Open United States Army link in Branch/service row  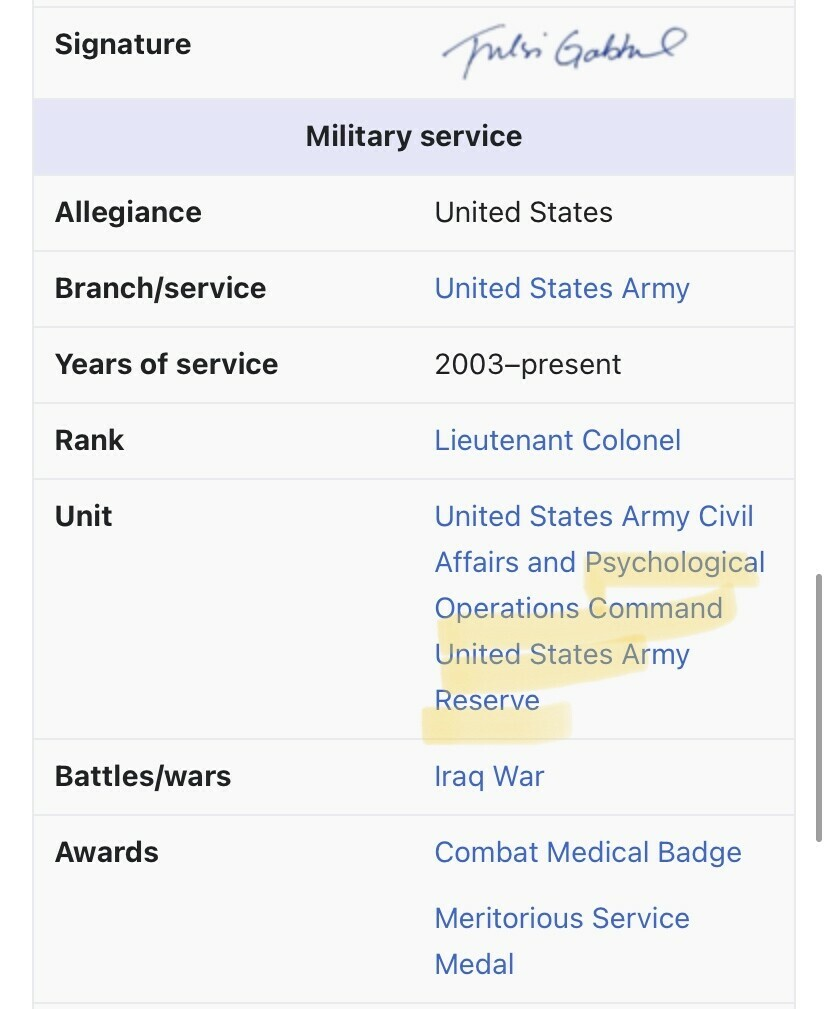coord(562,289)
